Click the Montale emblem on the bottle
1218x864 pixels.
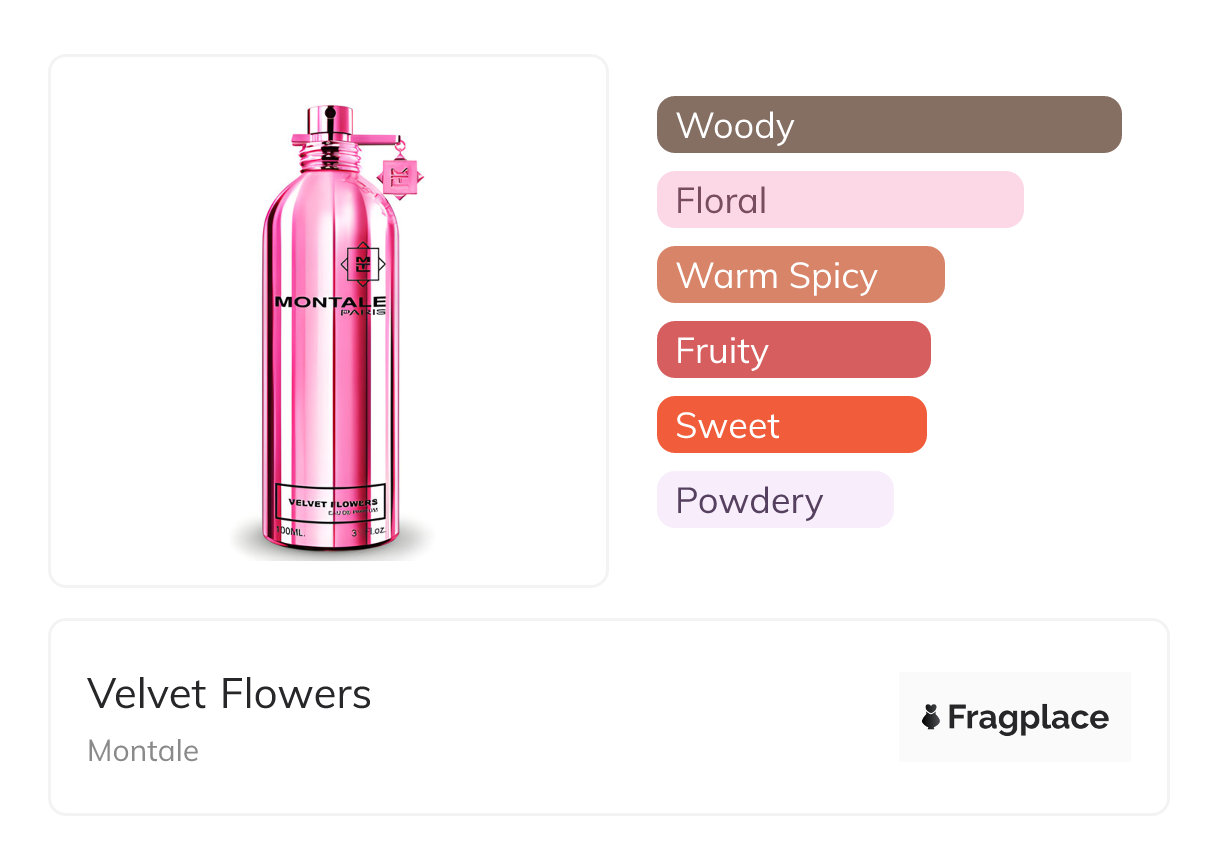tap(362, 263)
